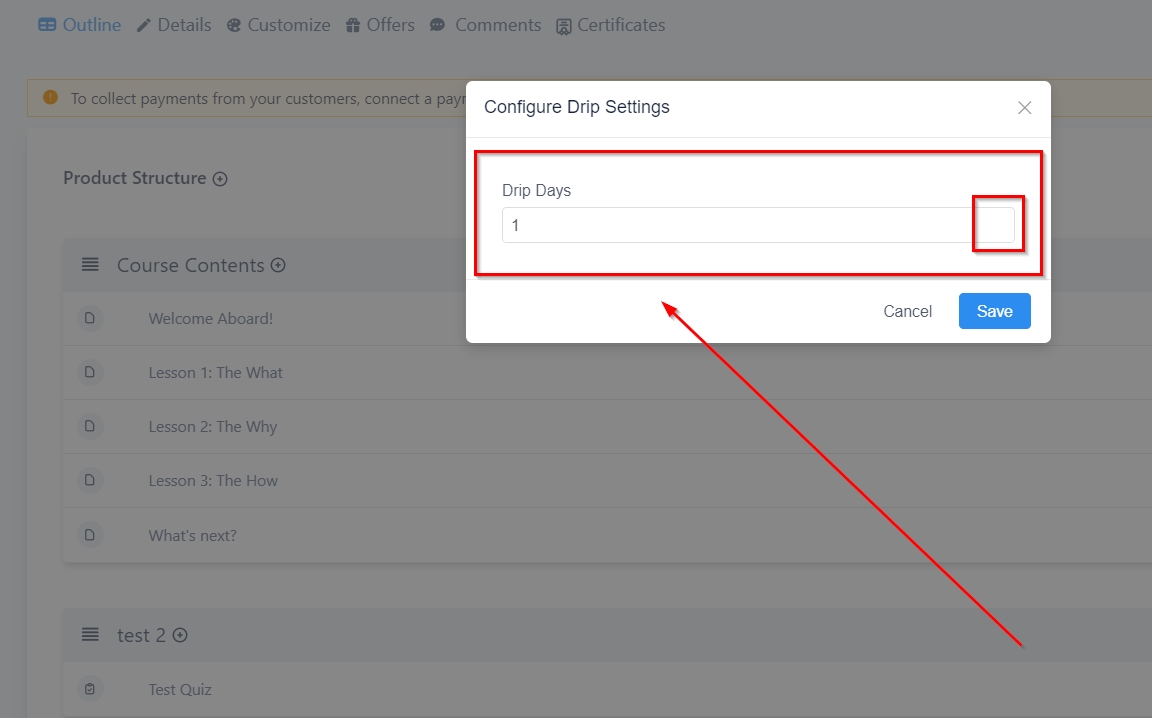Save the drip settings
1152x718 pixels.
click(x=994, y=311)
